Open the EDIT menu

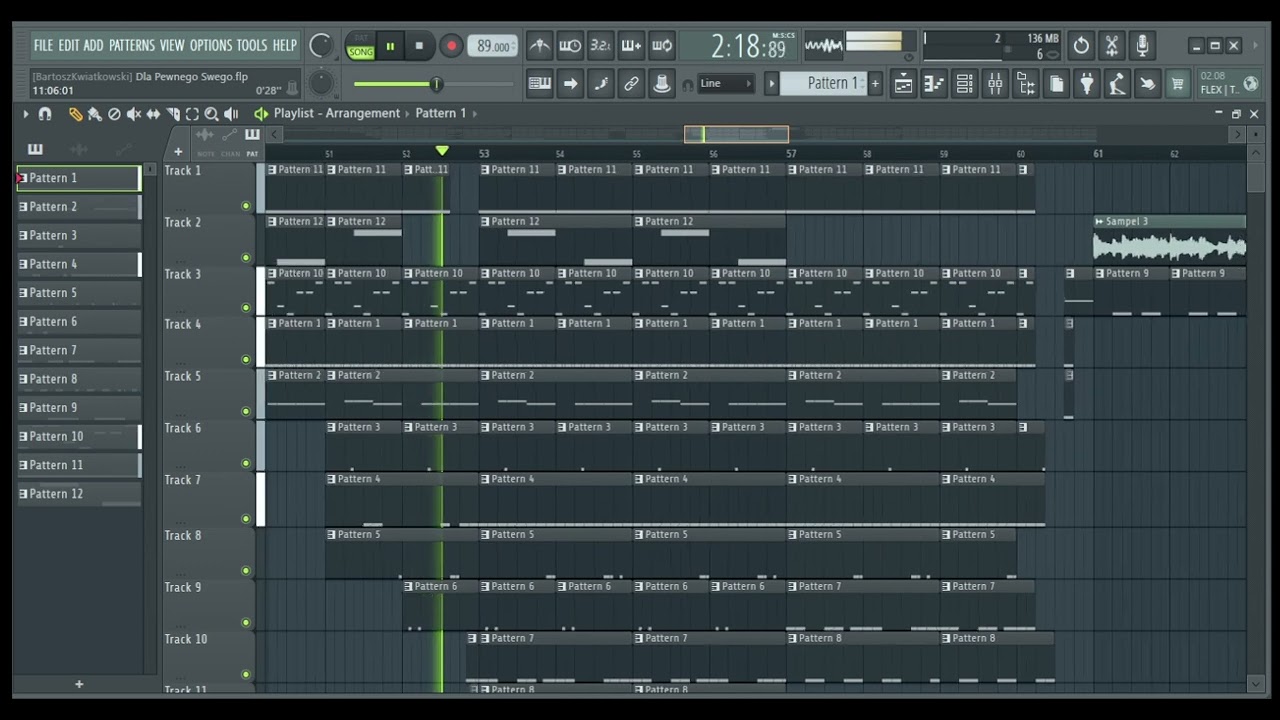[x=68, y=46]
